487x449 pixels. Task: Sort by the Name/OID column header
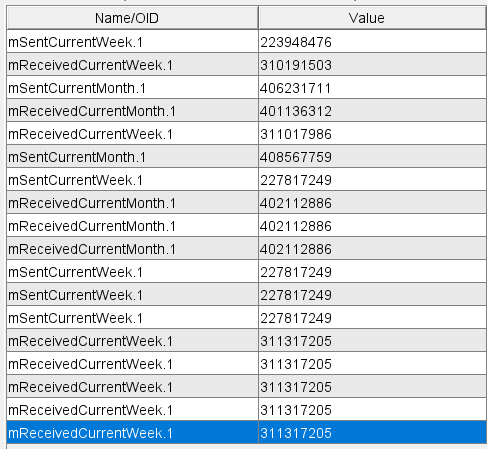point(132,18)
